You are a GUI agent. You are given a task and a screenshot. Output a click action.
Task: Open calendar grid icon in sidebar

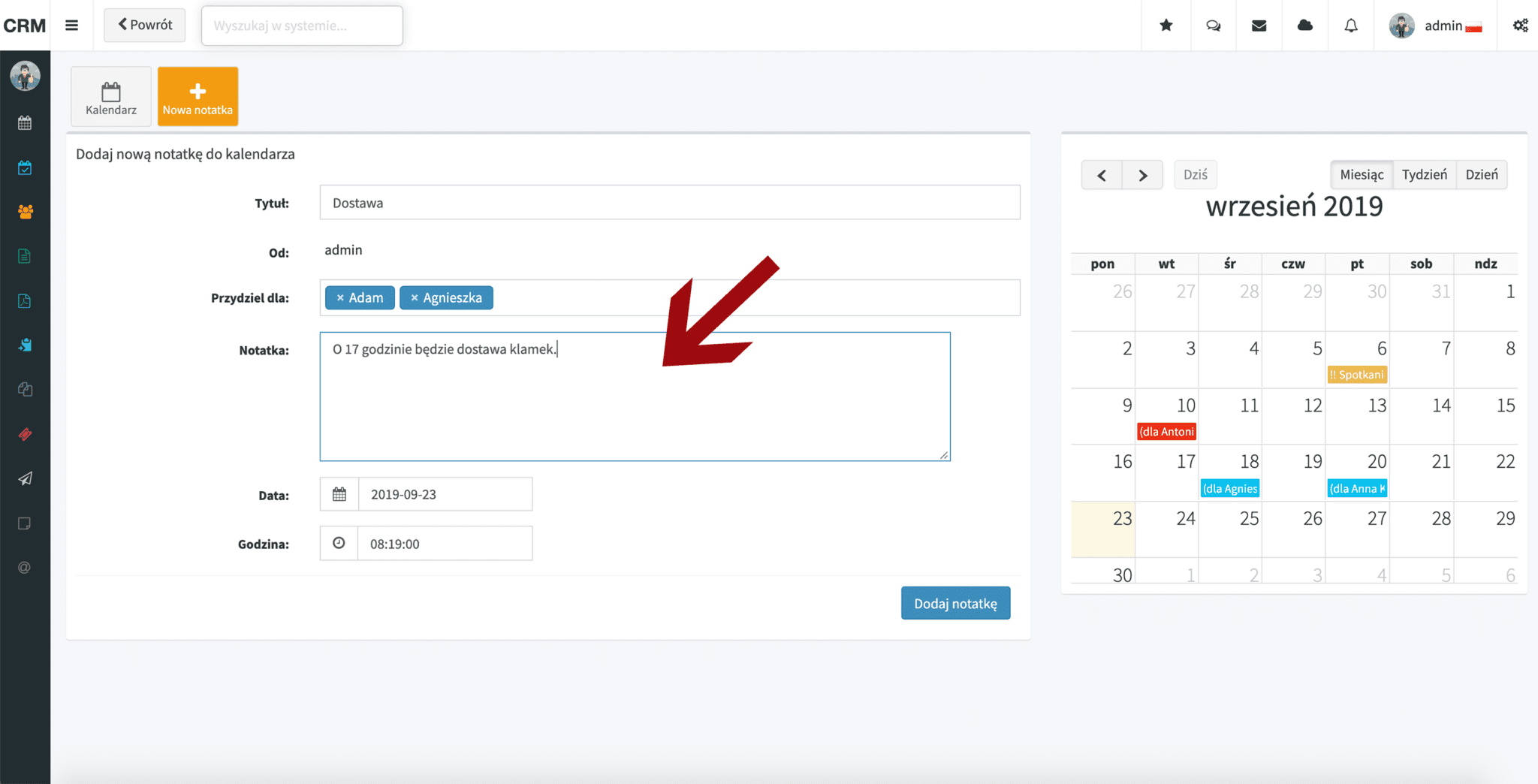pos(25,122)
